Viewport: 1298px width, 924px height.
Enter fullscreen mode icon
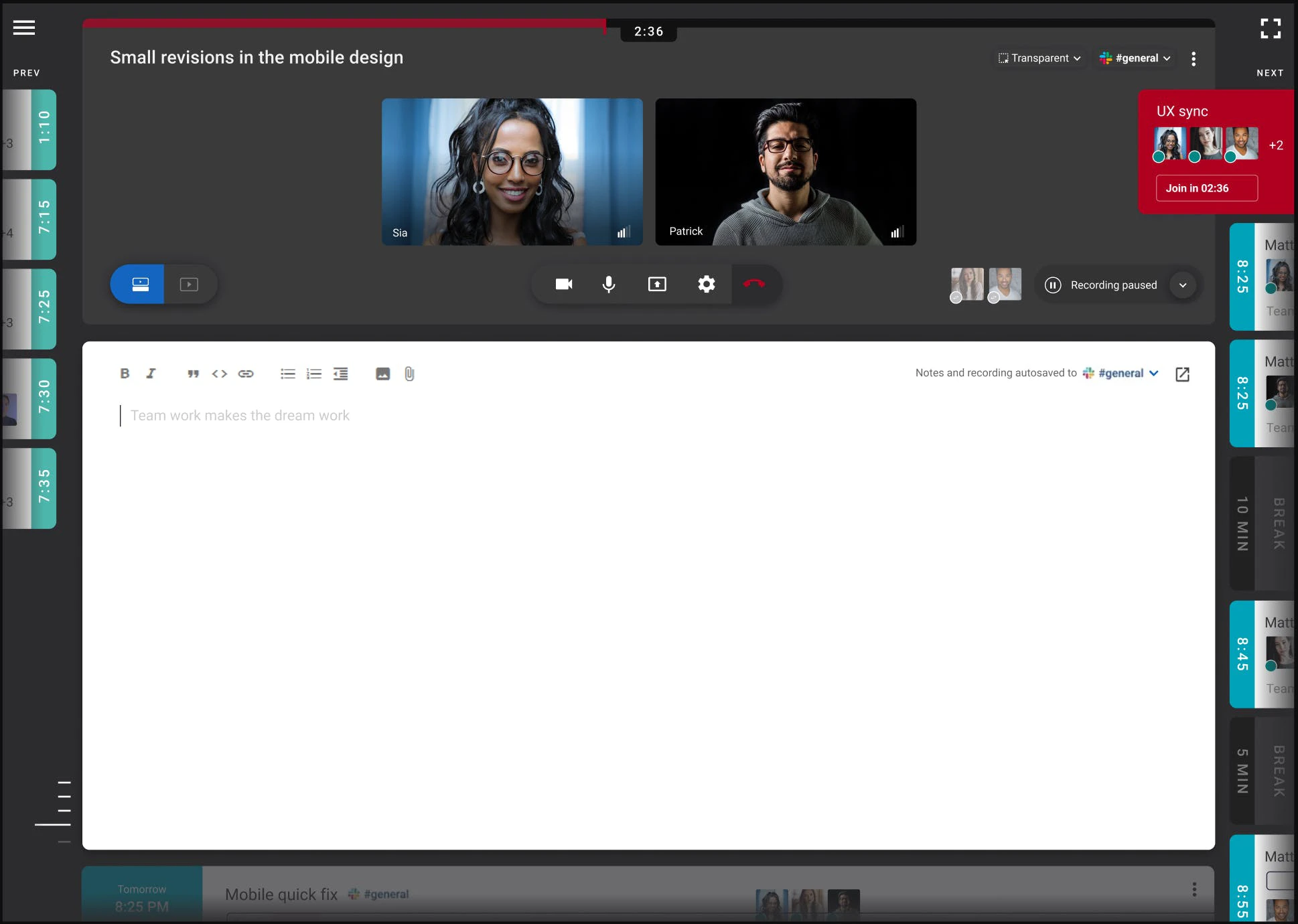click(x=1270, y=28)
